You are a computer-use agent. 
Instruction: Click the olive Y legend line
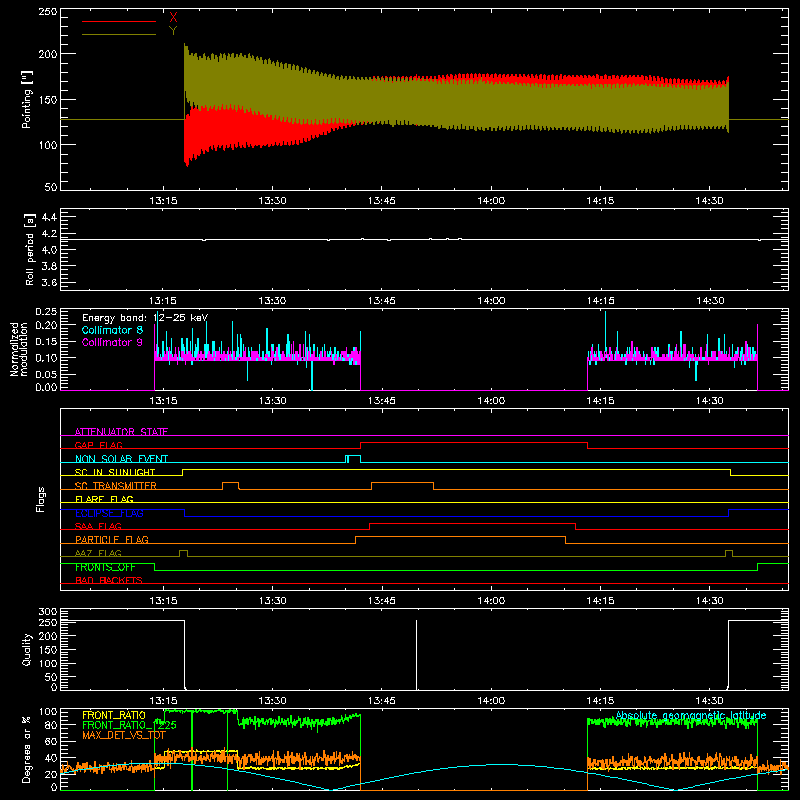click(x=119, y=34)
